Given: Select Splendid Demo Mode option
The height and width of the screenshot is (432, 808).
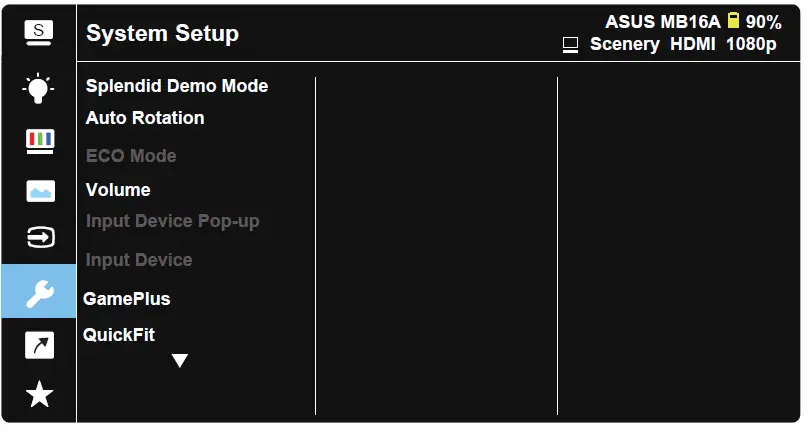Looking at the screenshot, I should point(177,86).
